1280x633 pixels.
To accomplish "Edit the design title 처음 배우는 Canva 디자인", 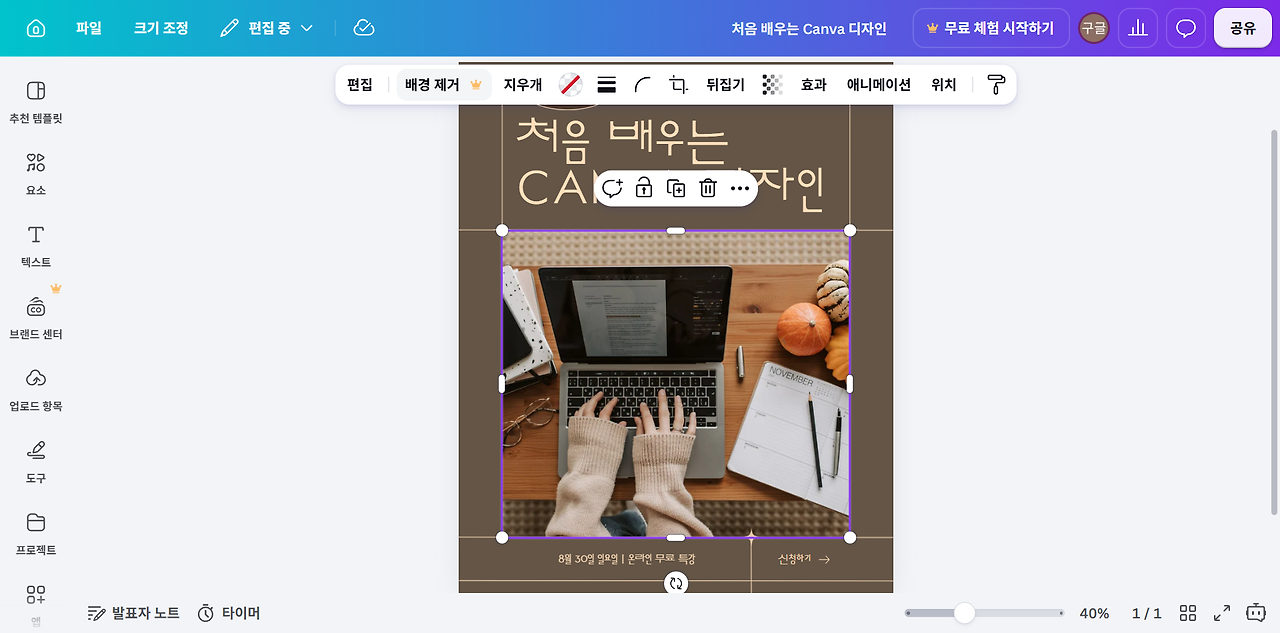I will tap(809, 28).
